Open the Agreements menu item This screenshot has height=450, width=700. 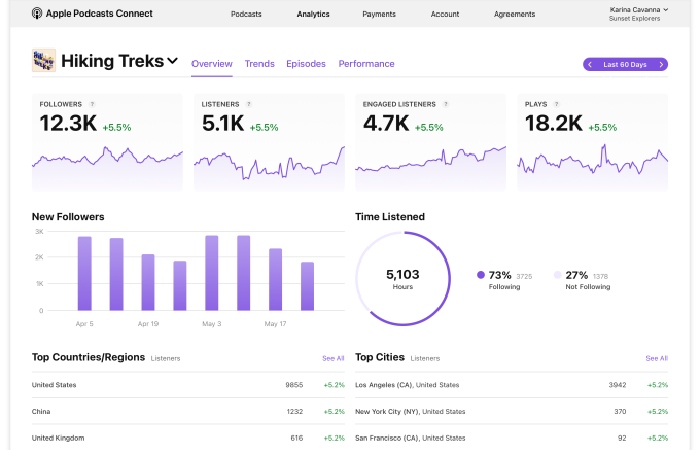point(514,14)
